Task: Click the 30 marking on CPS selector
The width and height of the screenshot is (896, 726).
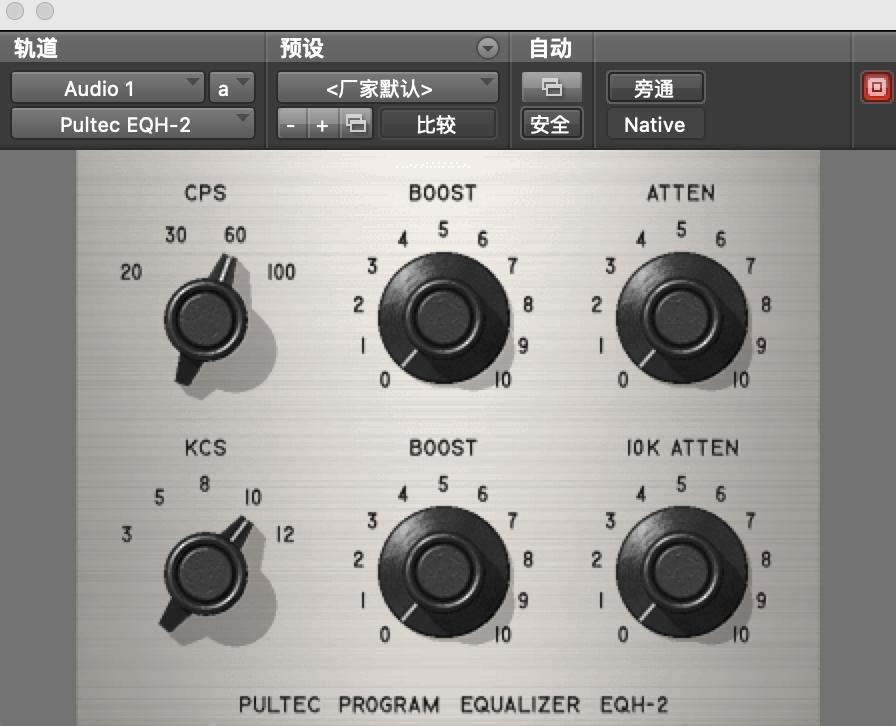Action: (x=176, y=234)
